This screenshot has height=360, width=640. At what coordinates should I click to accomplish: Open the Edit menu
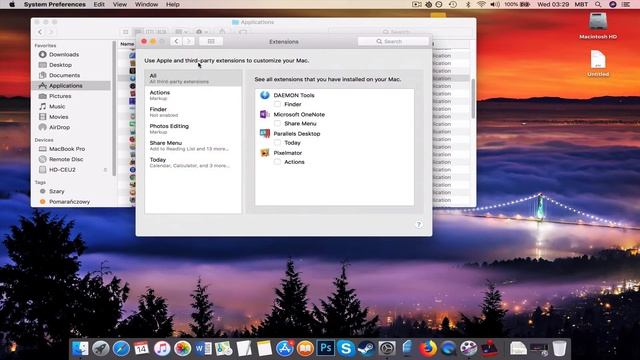[x=99, y=4]
